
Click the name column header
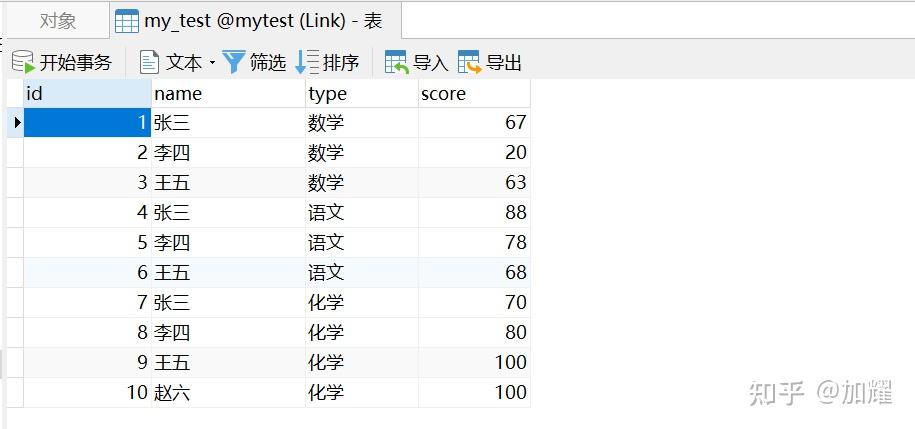(228, 93)
